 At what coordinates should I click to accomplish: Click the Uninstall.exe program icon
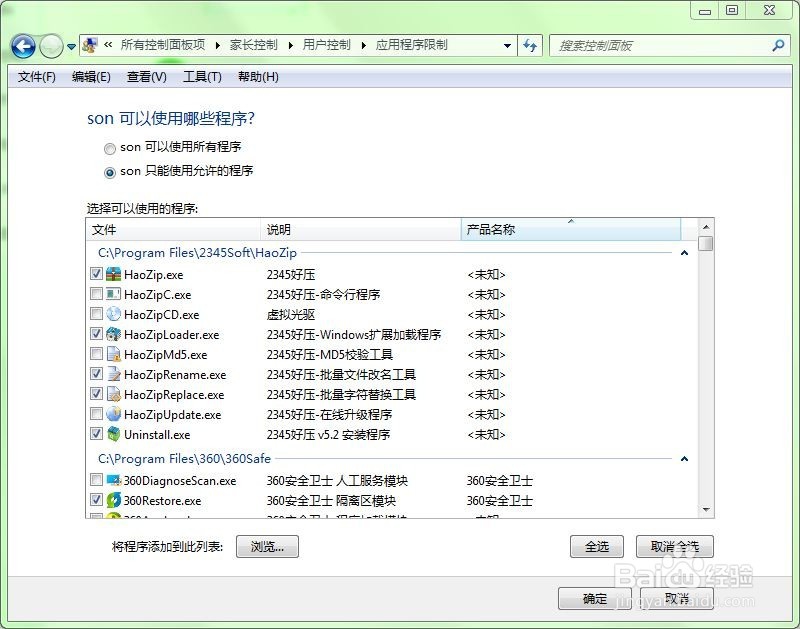coord(113,434)
